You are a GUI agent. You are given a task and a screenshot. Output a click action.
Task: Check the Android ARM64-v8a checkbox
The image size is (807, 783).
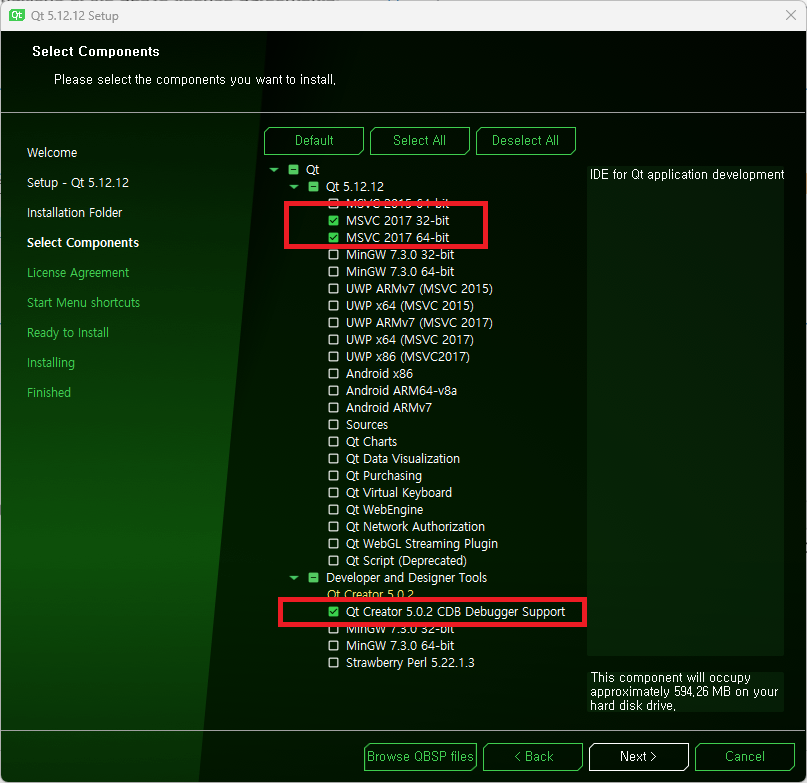pyautogui.click(x=334, y=390)
